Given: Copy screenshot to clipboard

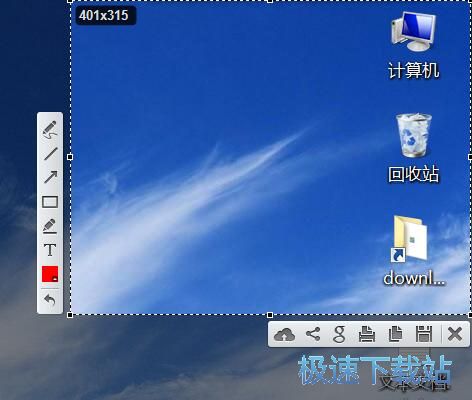Looking at the screenshot, I should click(395, 334).
